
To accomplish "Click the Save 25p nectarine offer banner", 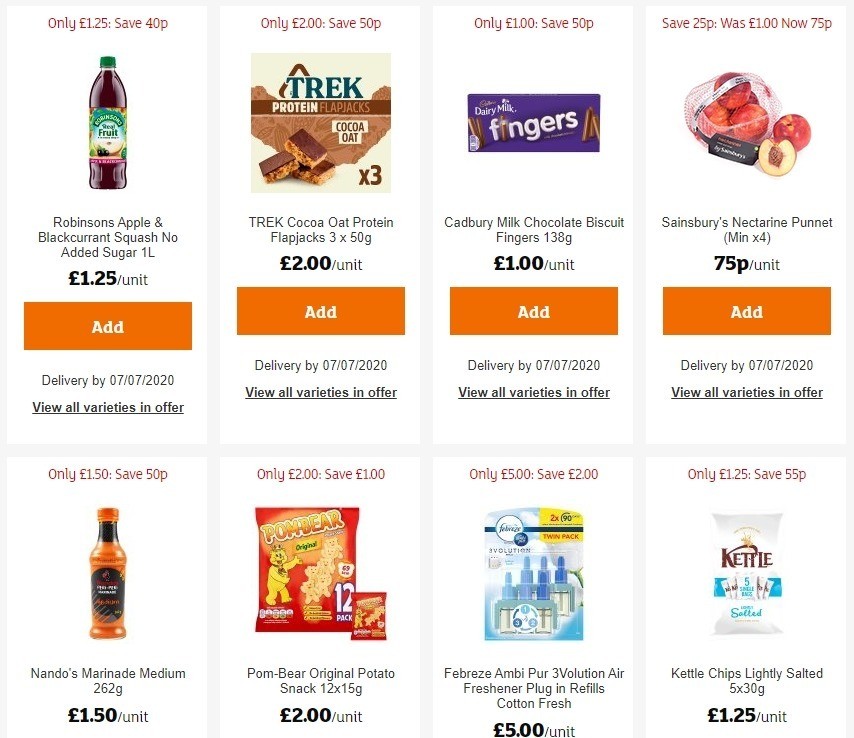I will click(x=747, y=22).
